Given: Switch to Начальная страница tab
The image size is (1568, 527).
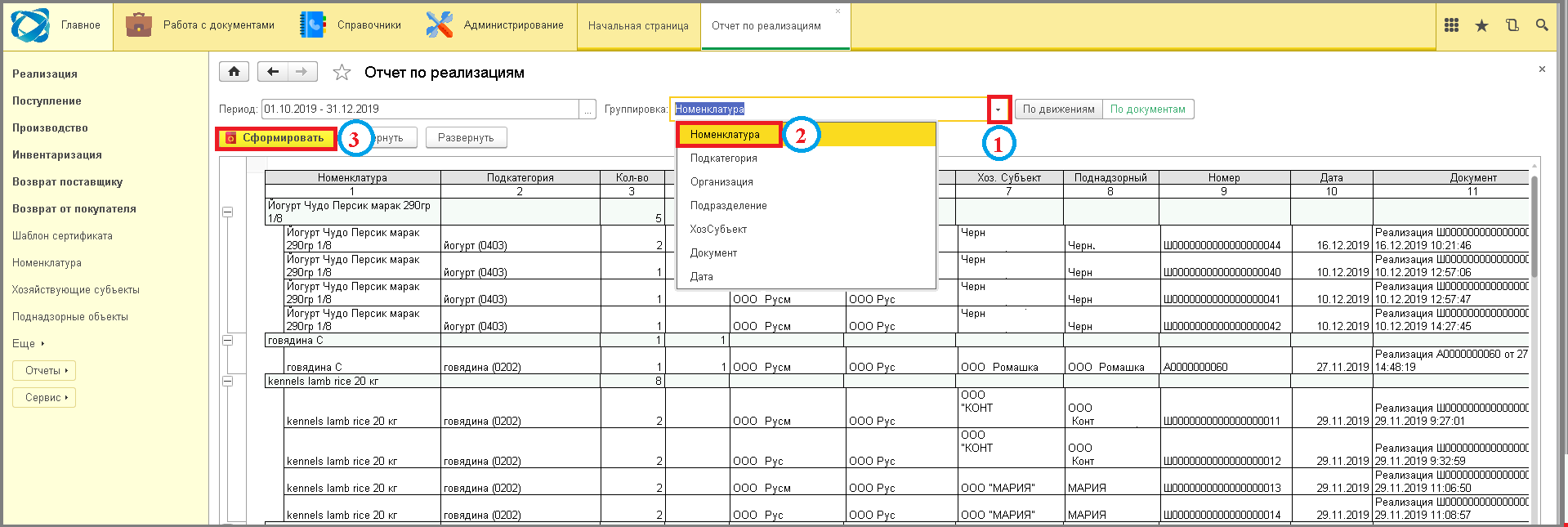Looking at the screenshot, I should click(x=638, y=25).
